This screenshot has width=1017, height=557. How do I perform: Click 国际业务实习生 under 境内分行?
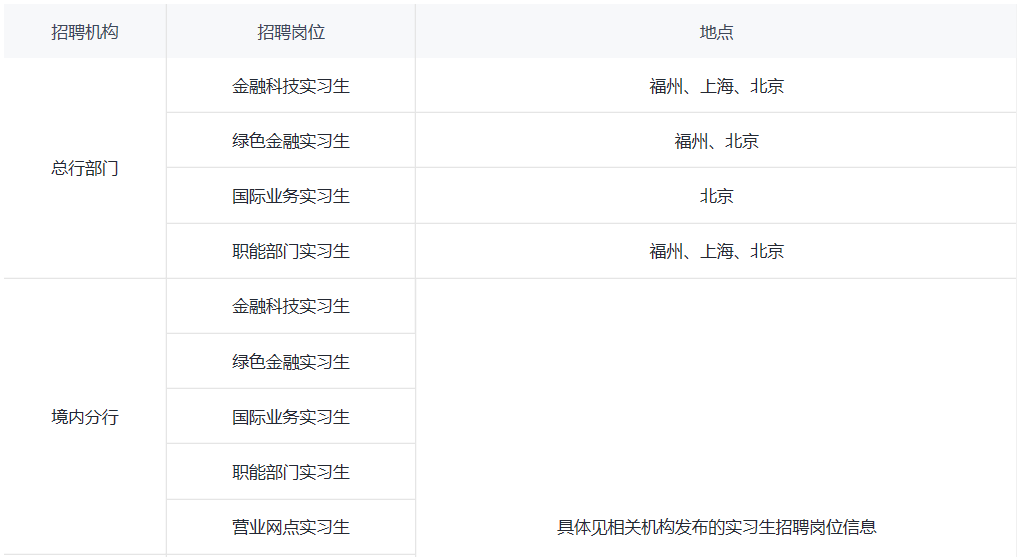291,417
